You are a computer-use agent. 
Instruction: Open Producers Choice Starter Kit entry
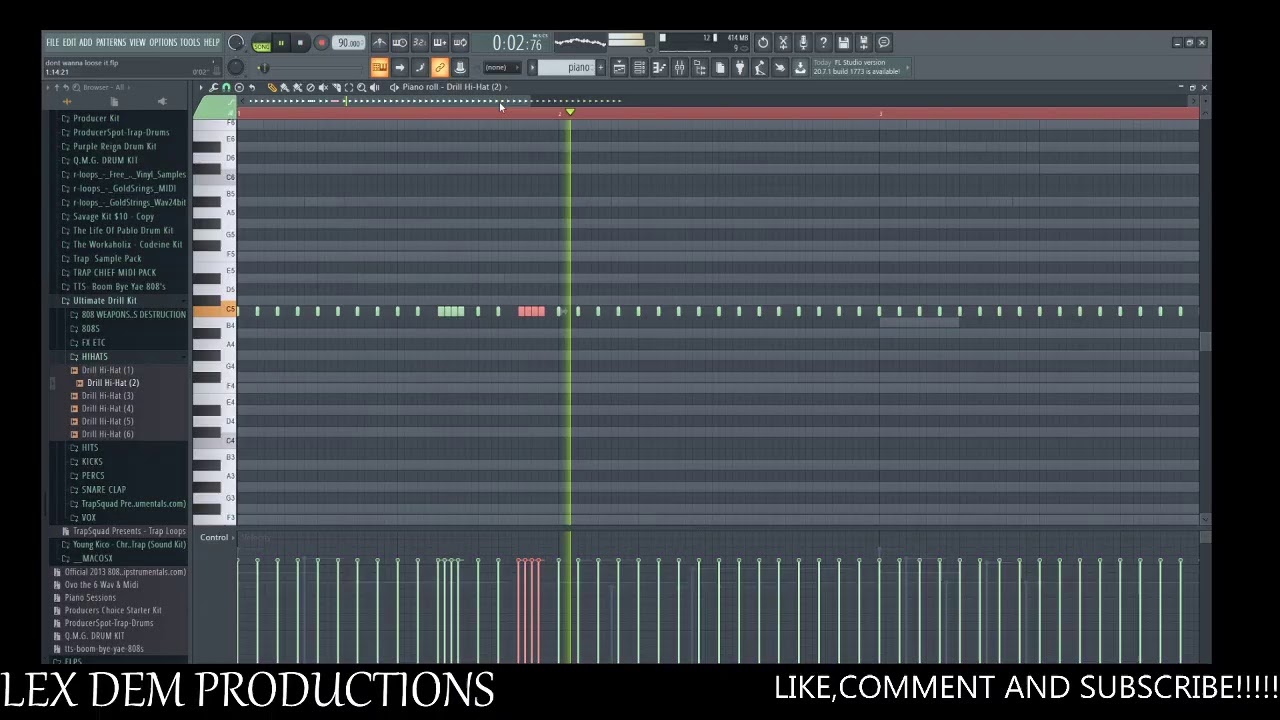pyautogui.click(x=113, y=610)
